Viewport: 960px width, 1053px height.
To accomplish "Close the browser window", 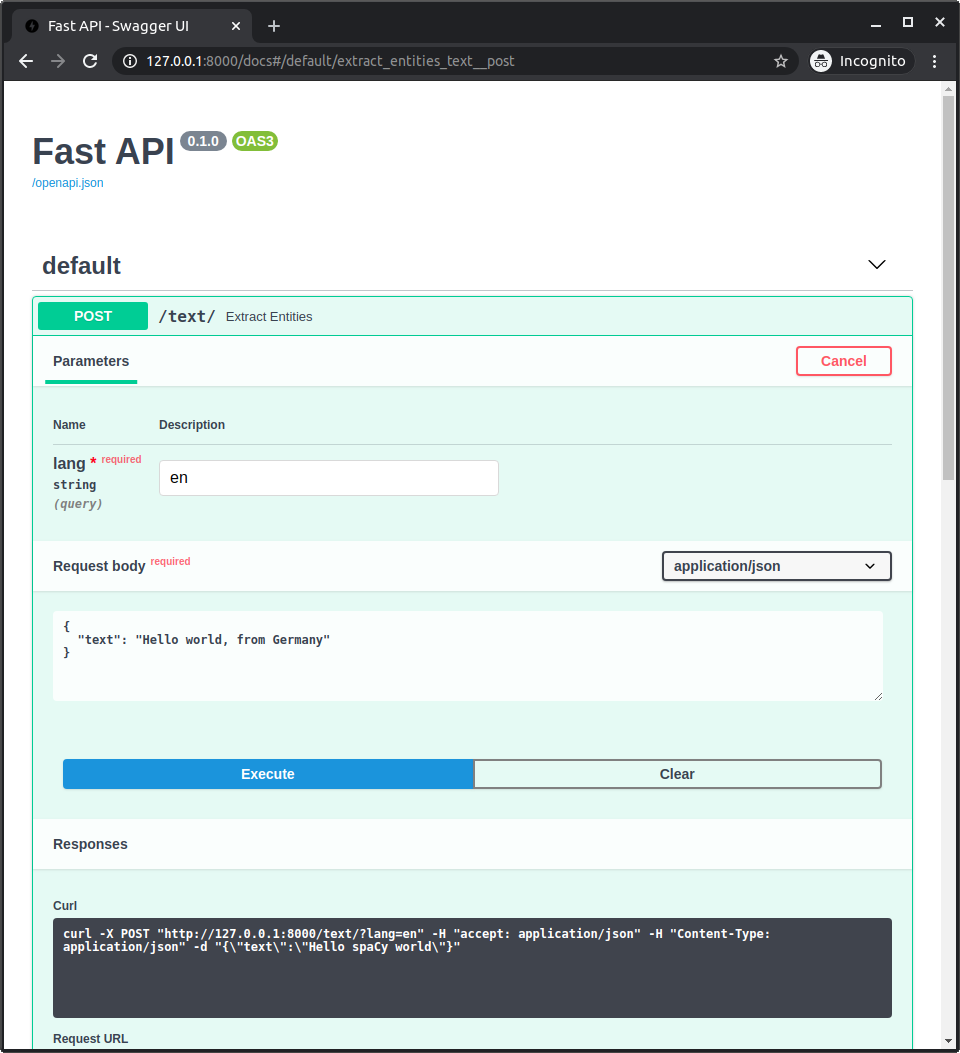I will [940, 23].
